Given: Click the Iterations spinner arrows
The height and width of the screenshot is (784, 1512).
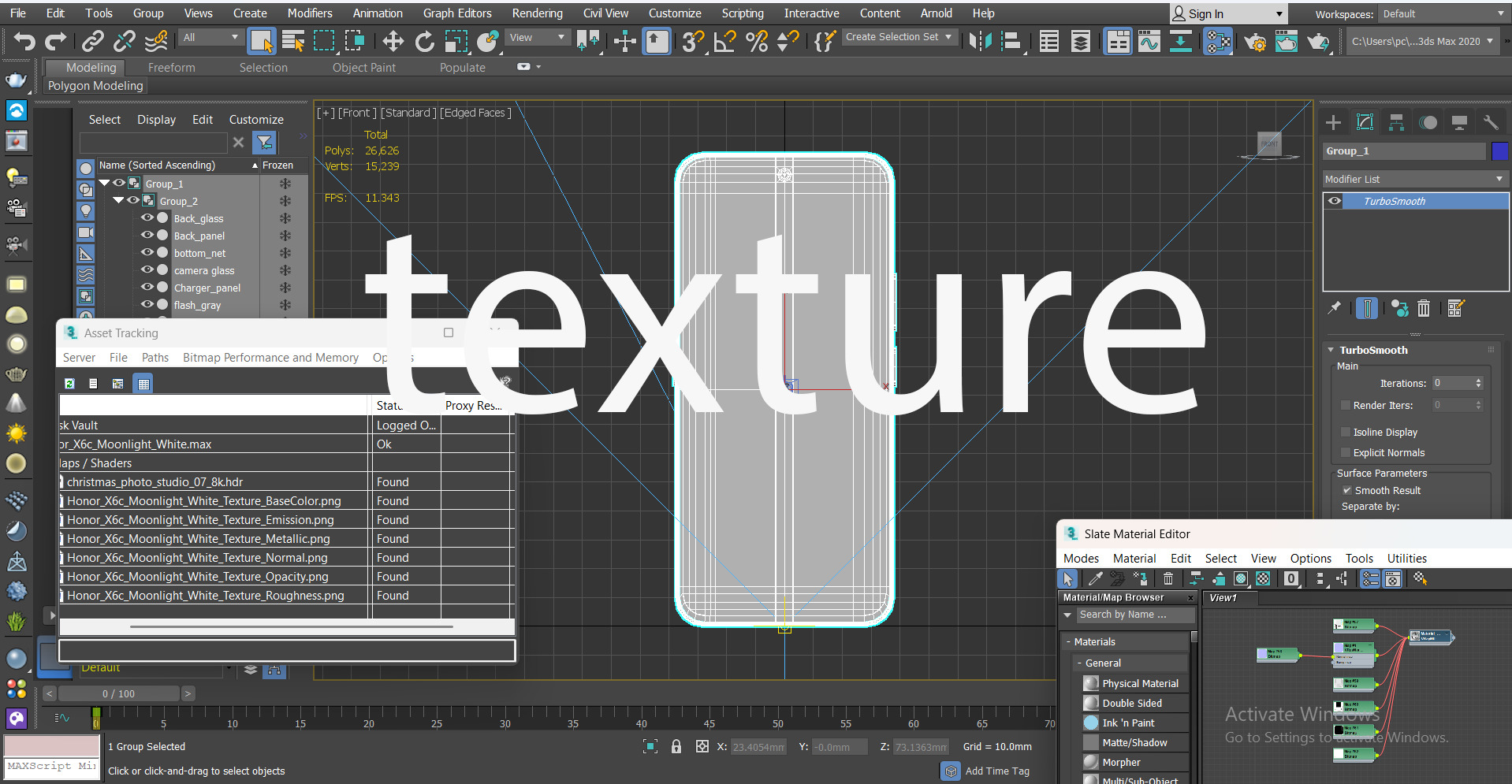Looking at the screenshot, I should (1478, 383).
